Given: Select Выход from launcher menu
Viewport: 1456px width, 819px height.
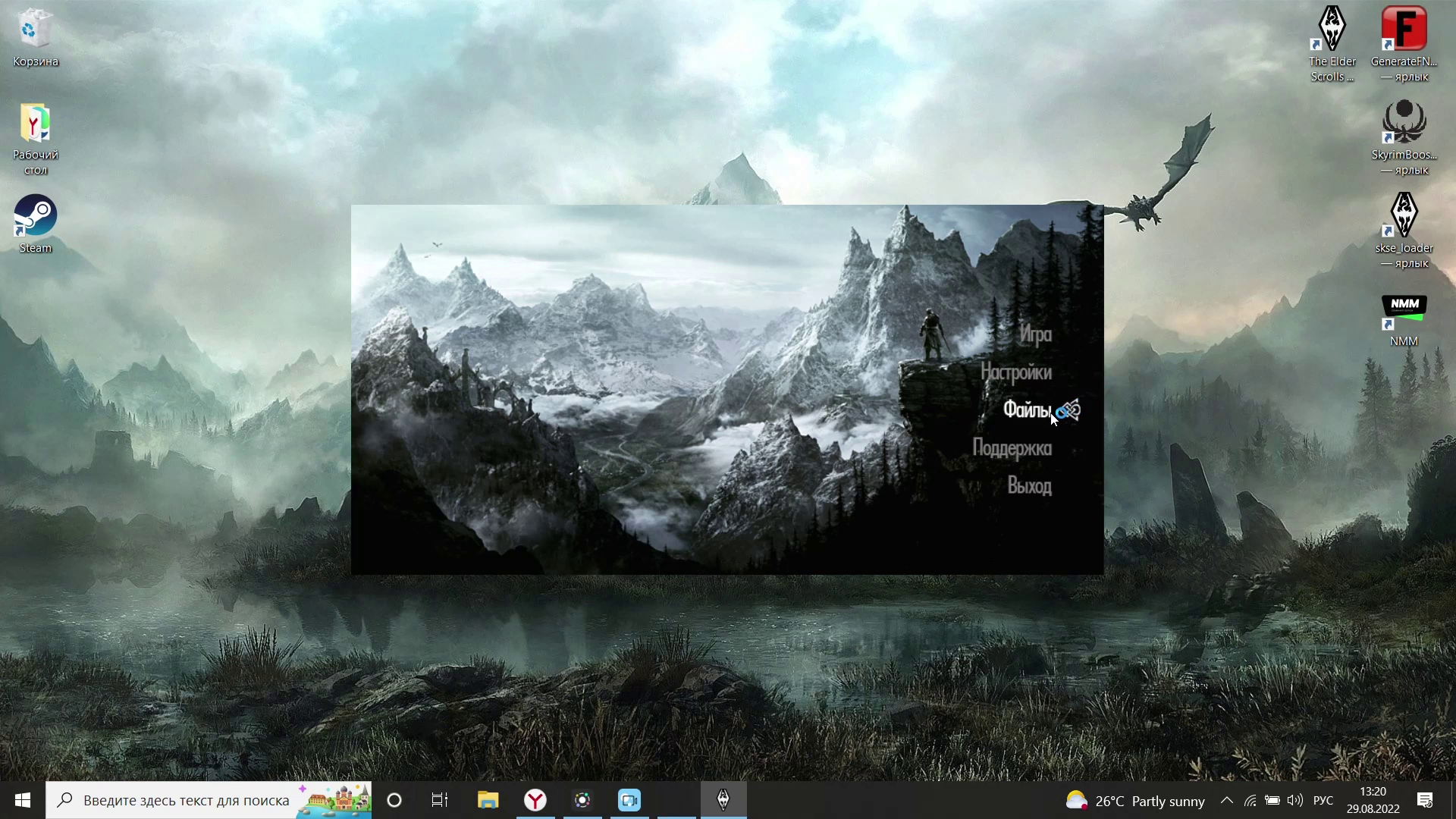Looking at the screenshot, I should point(1029,486).
